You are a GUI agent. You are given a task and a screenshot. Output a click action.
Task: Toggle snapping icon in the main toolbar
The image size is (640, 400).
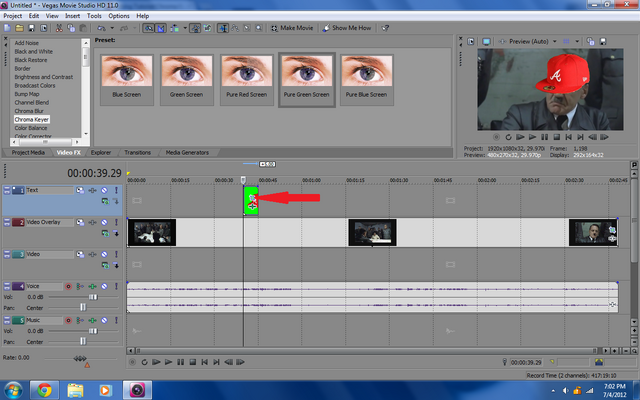click(148, 28)
